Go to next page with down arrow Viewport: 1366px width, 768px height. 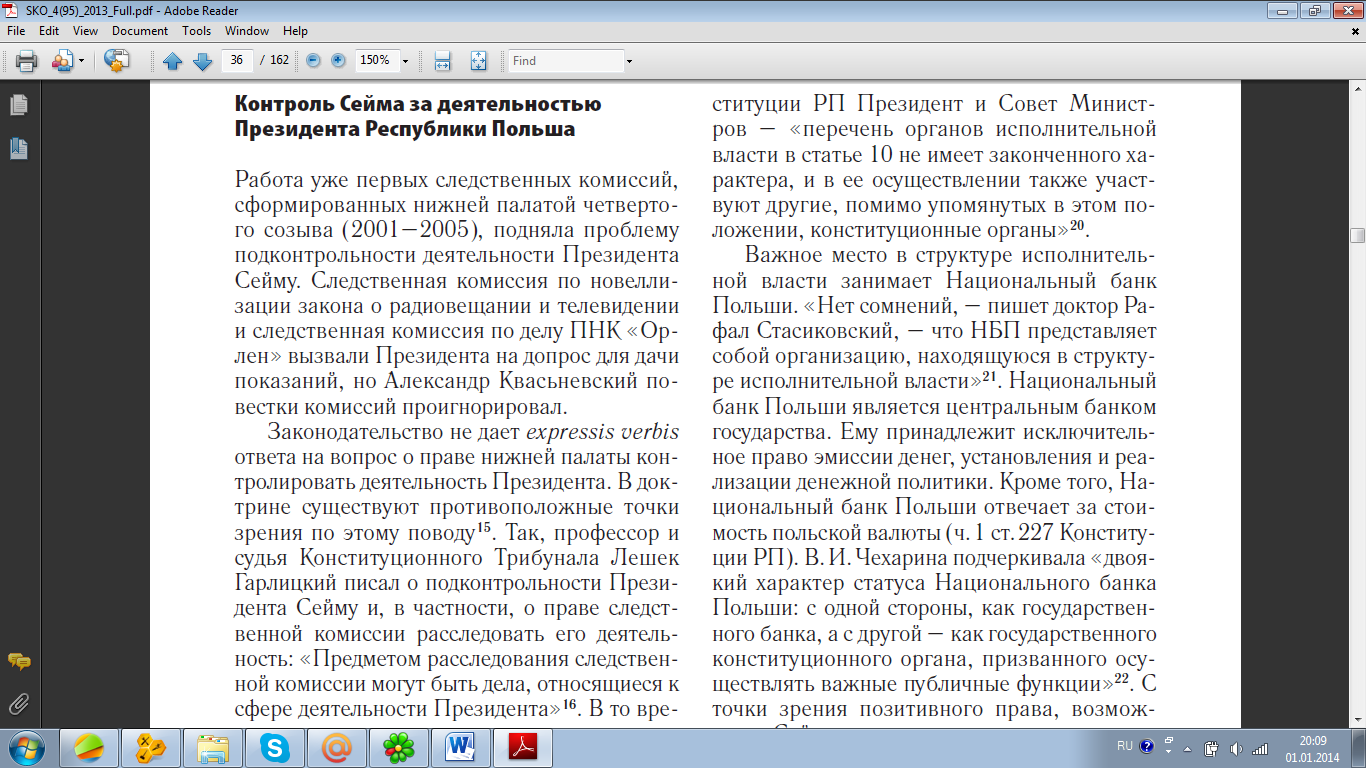202,61
